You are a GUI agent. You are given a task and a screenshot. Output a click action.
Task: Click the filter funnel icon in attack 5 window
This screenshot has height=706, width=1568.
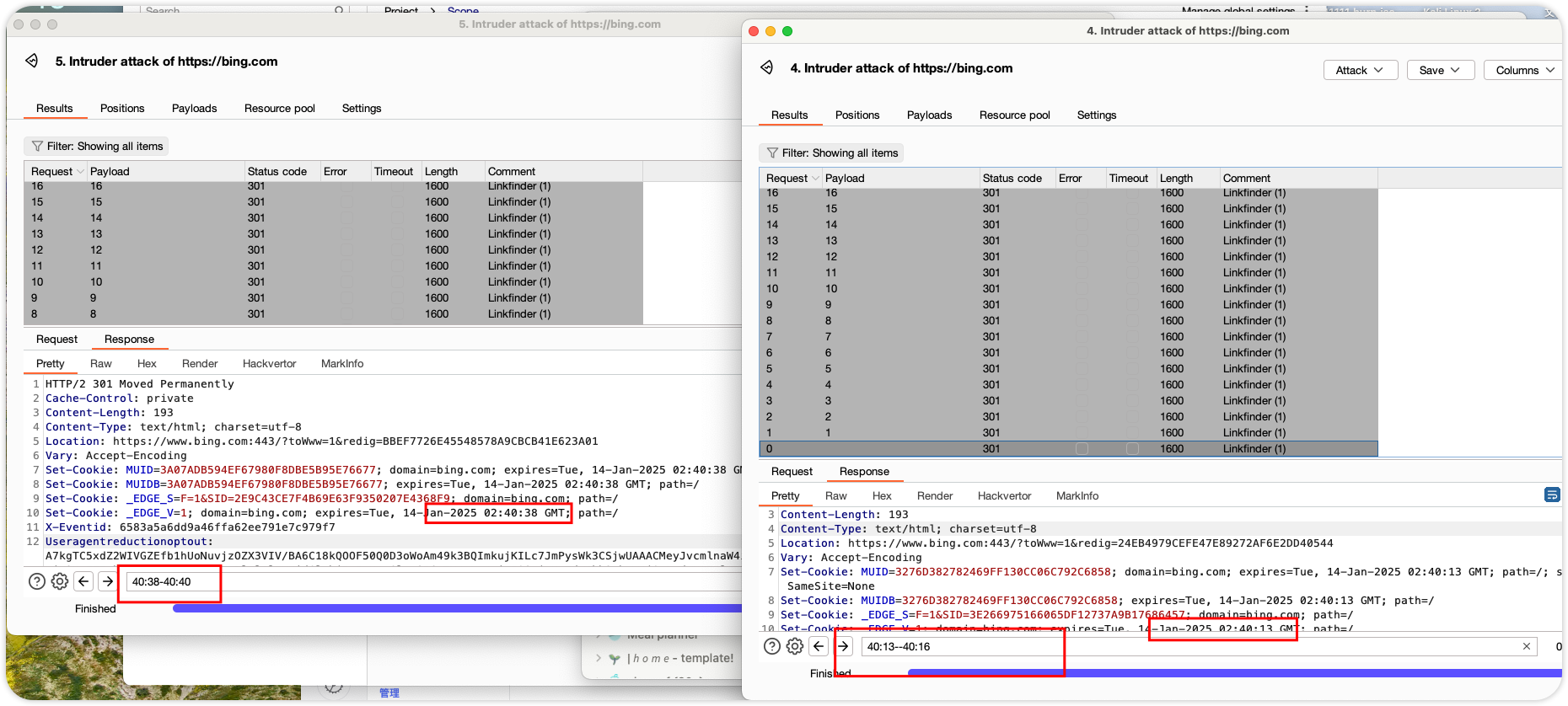[37, 147]
